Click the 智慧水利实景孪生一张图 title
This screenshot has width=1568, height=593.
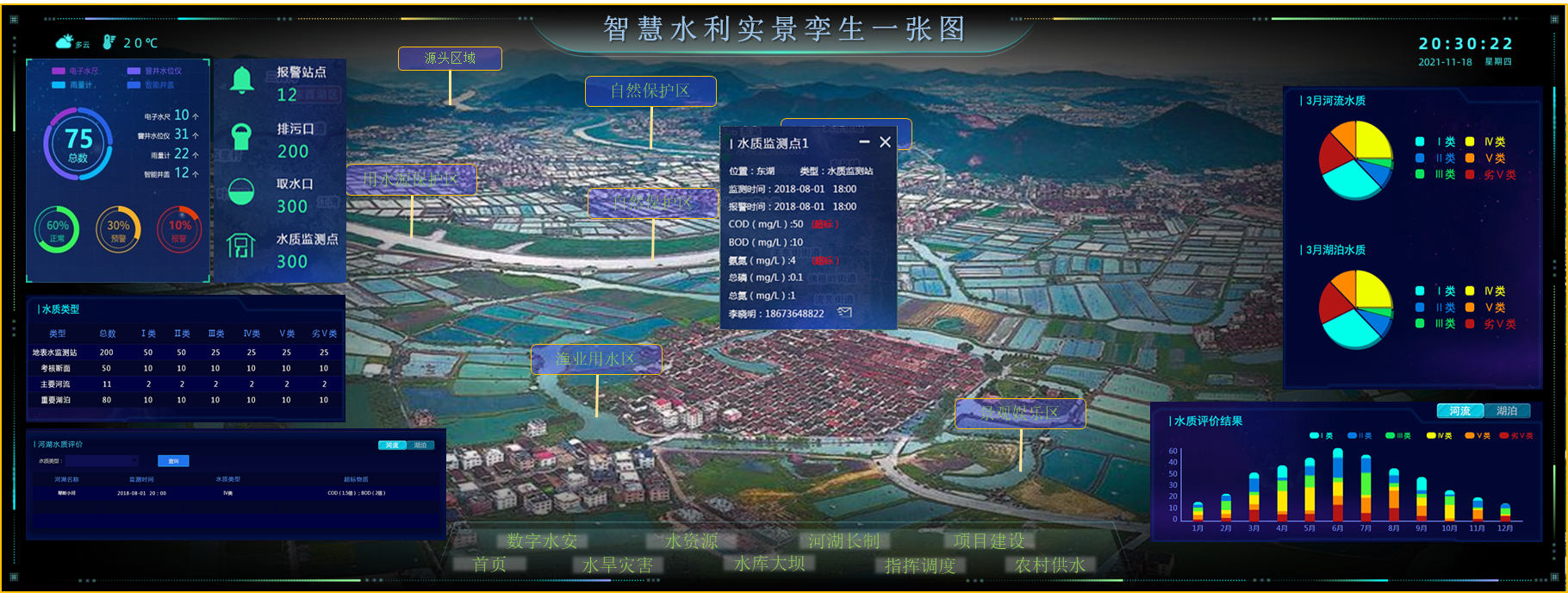click(x=784, y=29)
